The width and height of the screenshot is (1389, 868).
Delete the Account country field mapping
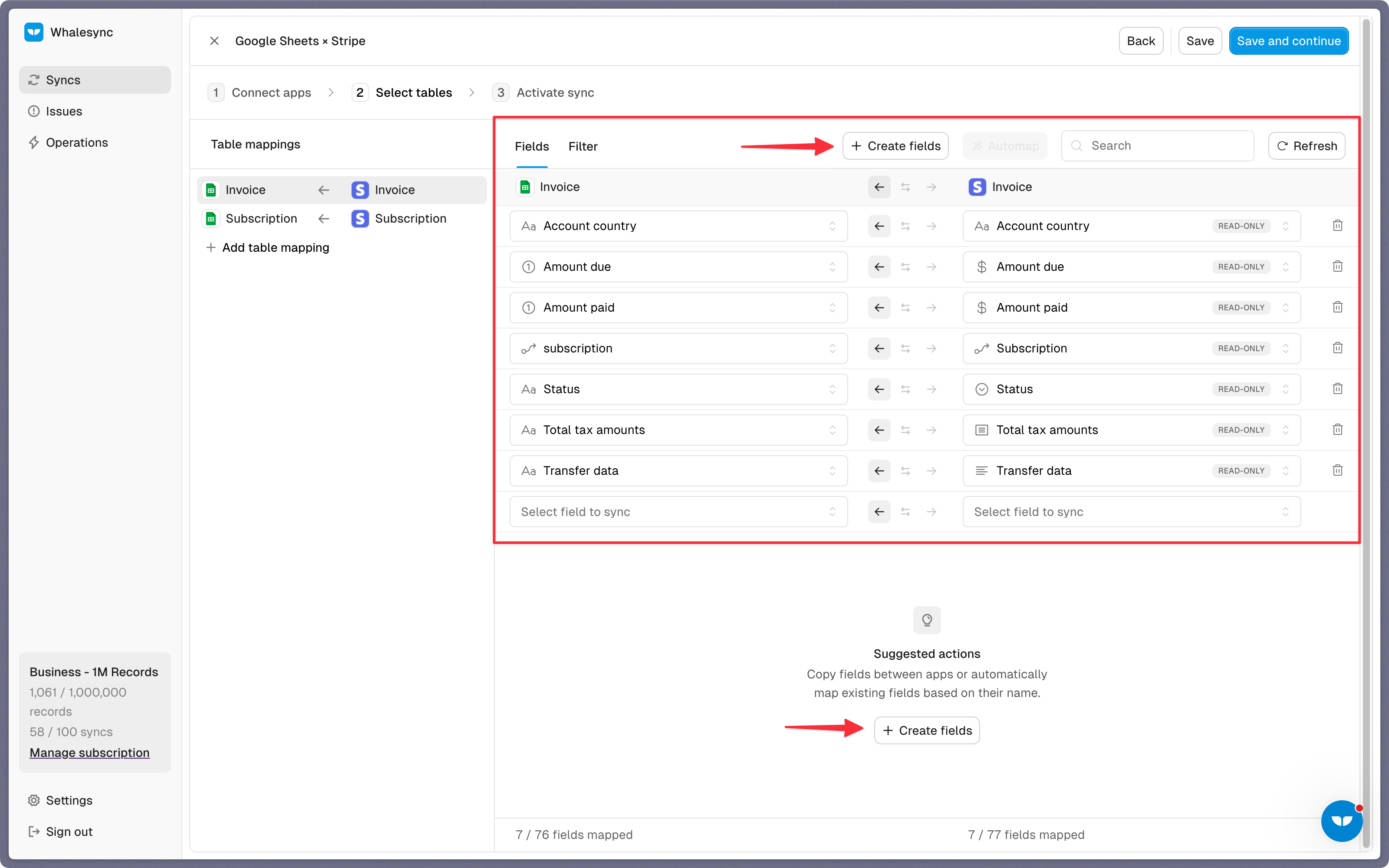[x=1337, y=226]
